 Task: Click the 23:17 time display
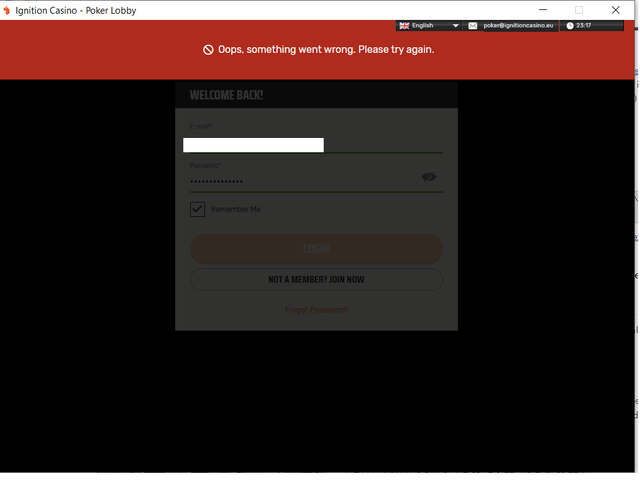[584, 25]
